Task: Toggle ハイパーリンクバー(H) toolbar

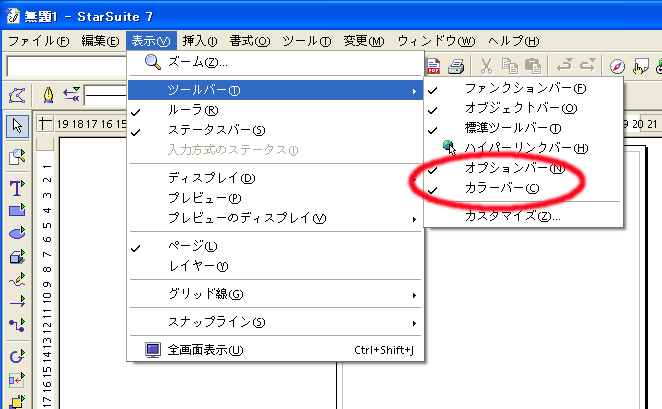Action: coord(524,148)
